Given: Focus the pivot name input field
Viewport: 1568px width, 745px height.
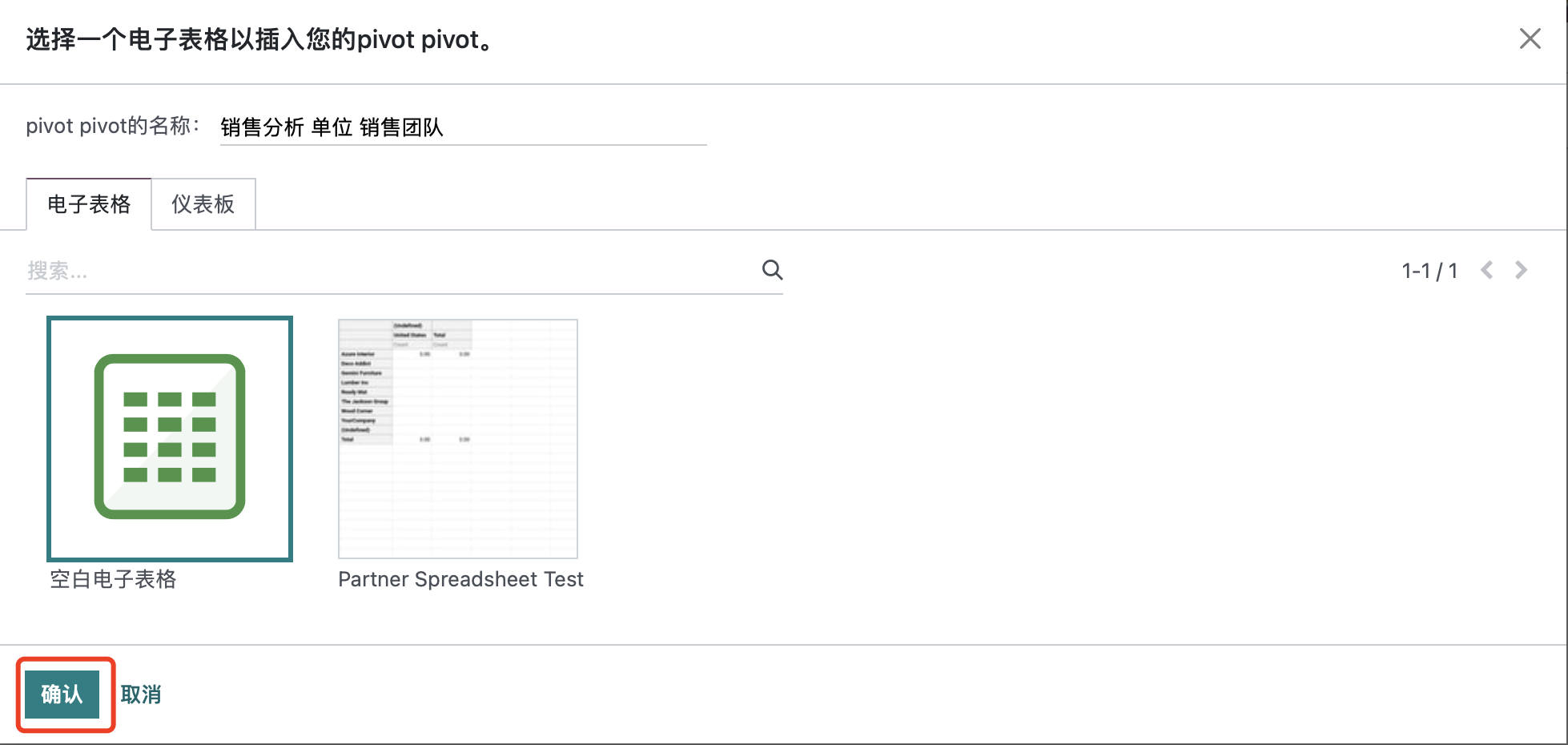Looking at the screenshot, I should tap(561, 127).
